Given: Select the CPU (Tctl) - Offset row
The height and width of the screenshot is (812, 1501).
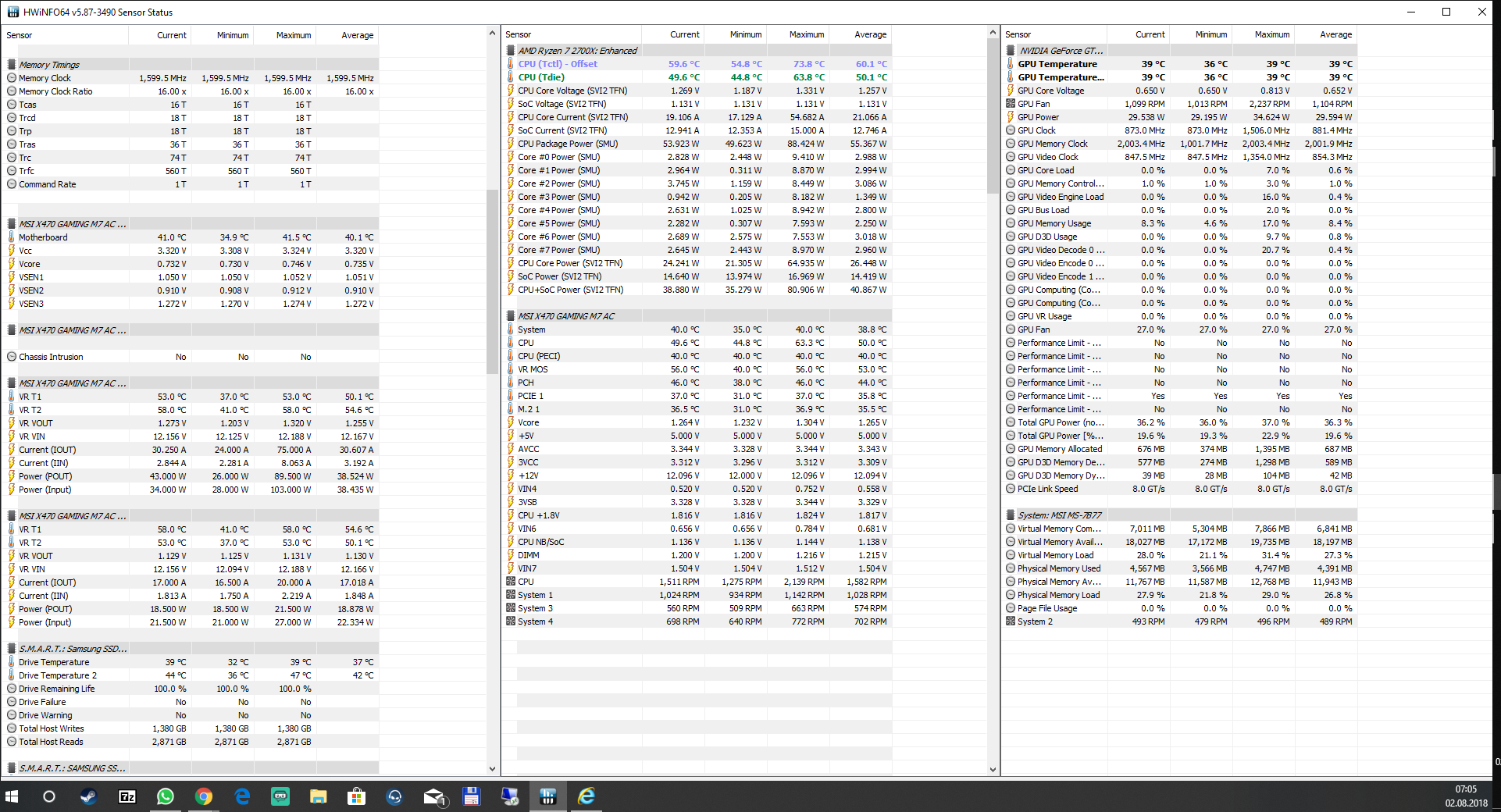Looking at the screenshot, I should 697,64.
